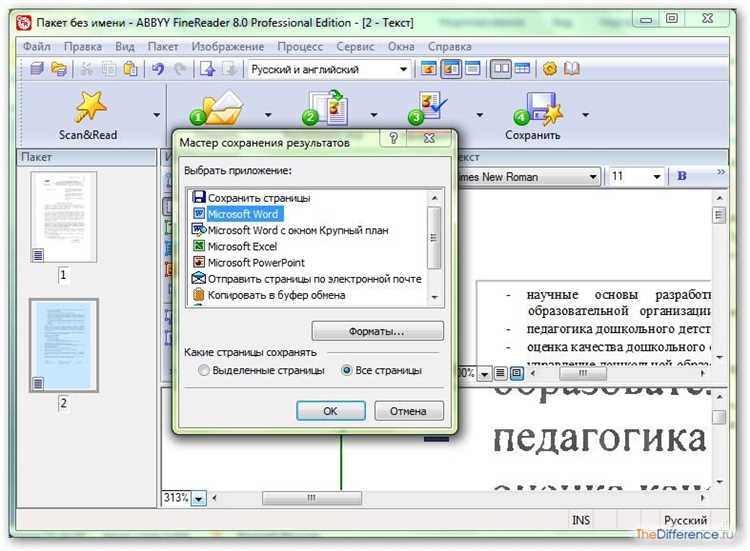
Task: Click step 2 read pages icon
Action: [x=327, y=108]
